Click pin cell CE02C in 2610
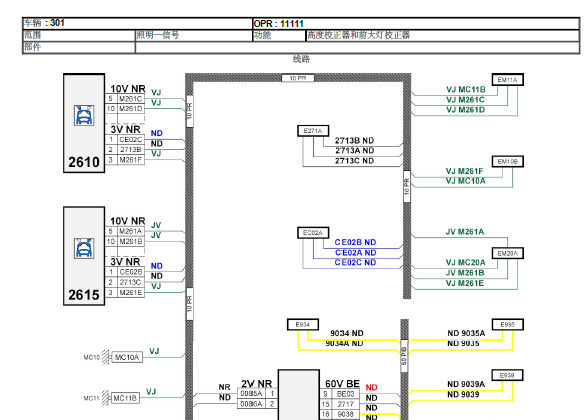Viewport: 585px width, 420px height. [x=131, y=140]
